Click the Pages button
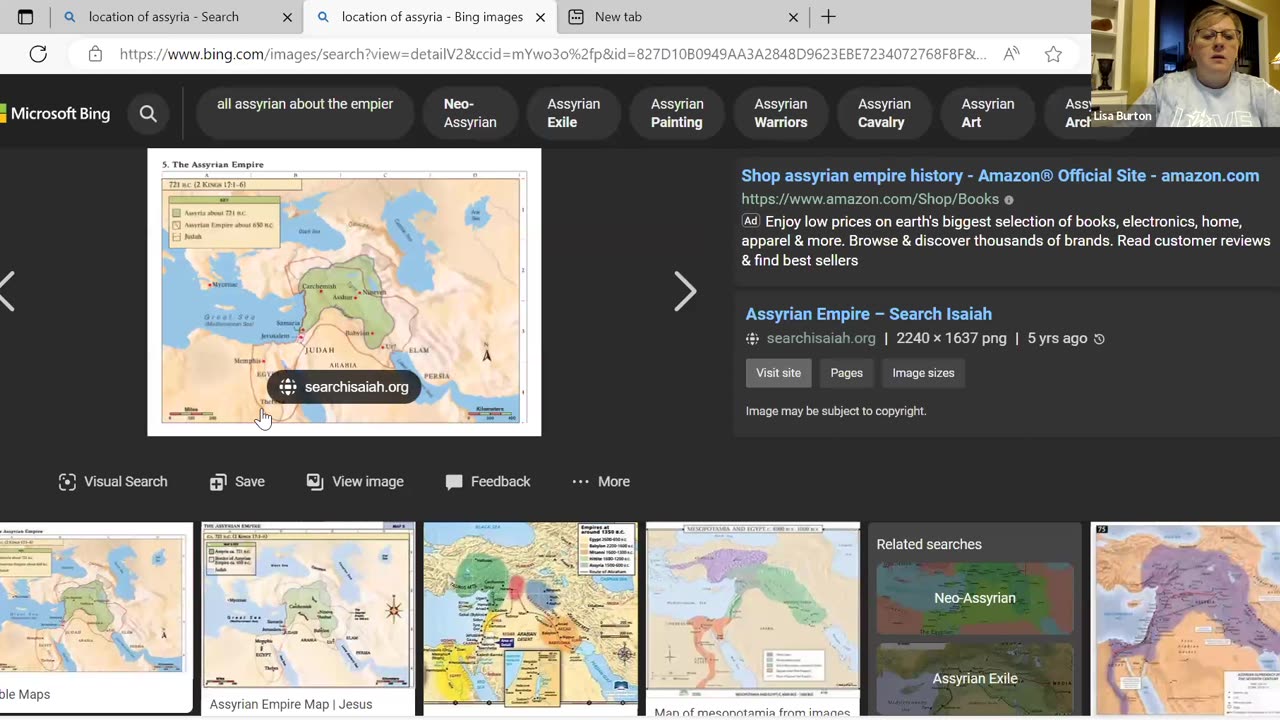Screen dimensions: 1280x720 pos(846,373)
